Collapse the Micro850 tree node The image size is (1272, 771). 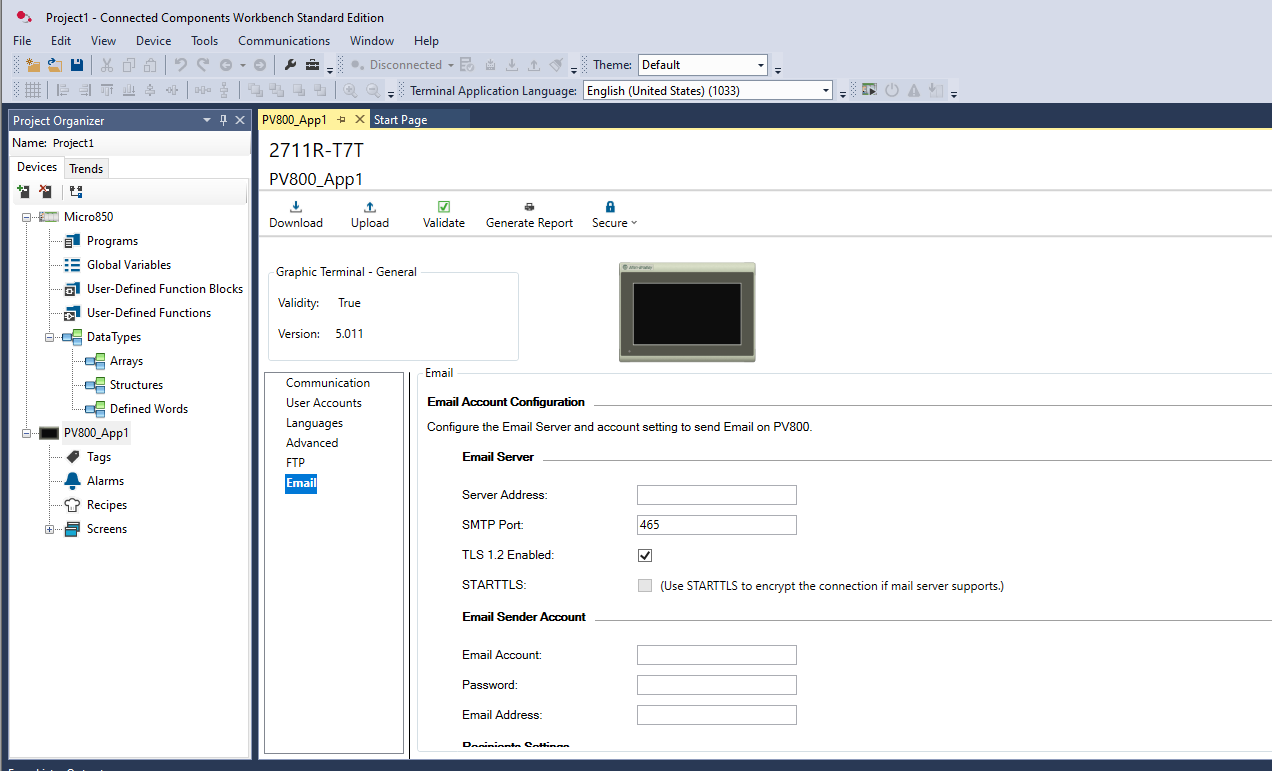tap(26, 217)
